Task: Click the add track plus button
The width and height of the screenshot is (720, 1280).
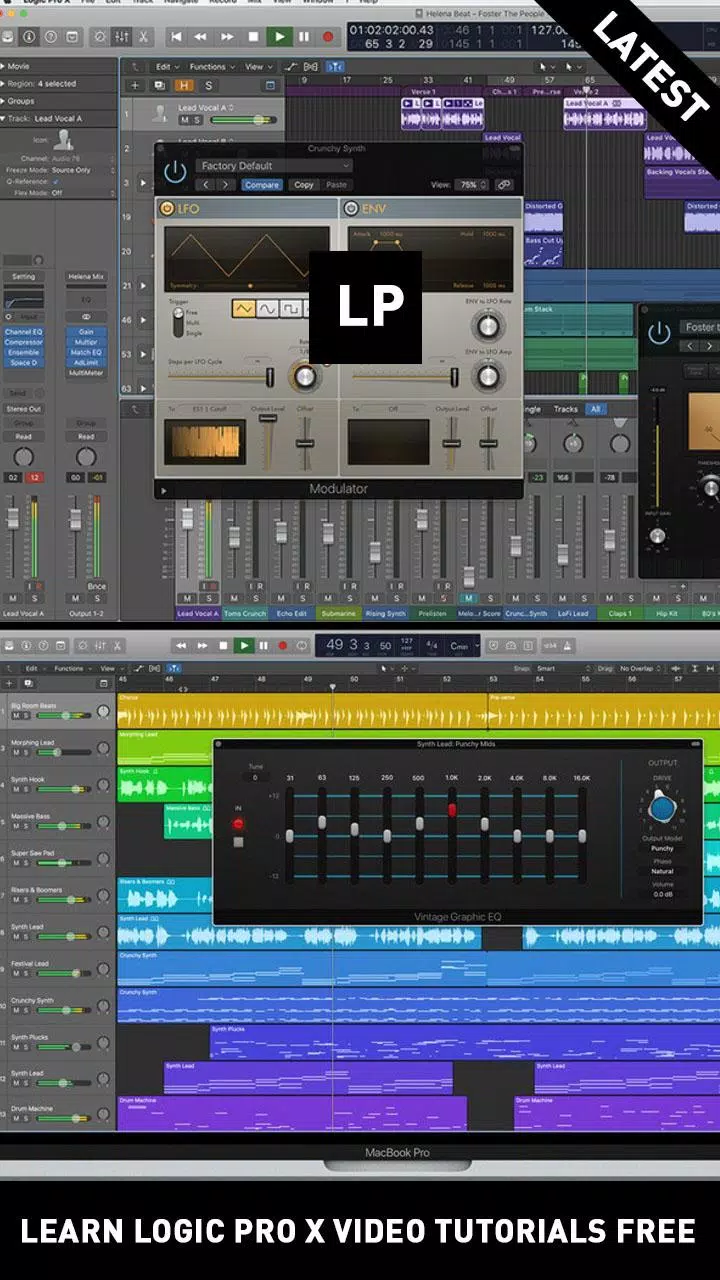Action: click(x=135, y=86)
